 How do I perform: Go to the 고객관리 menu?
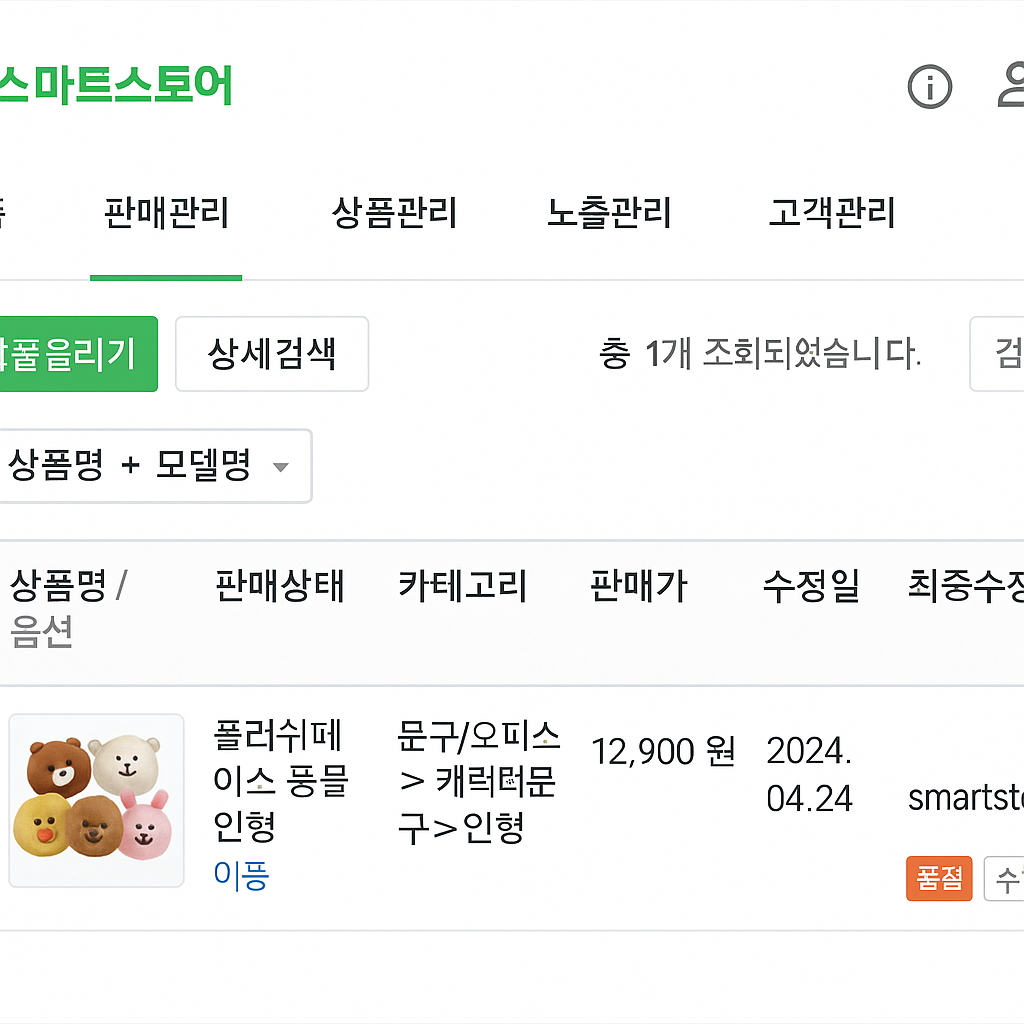pos(830,213)
